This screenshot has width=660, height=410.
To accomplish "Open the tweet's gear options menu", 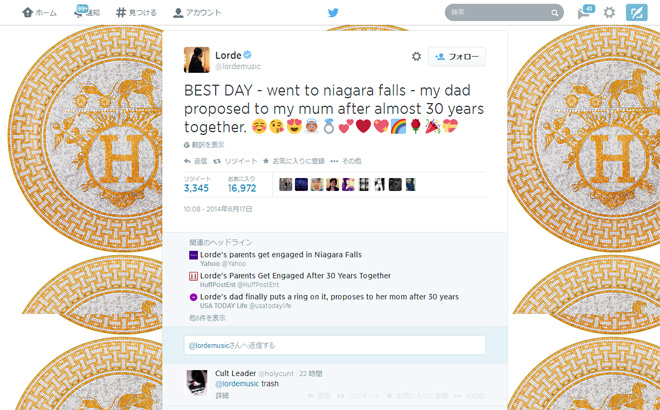I will (x=416, y=56).
